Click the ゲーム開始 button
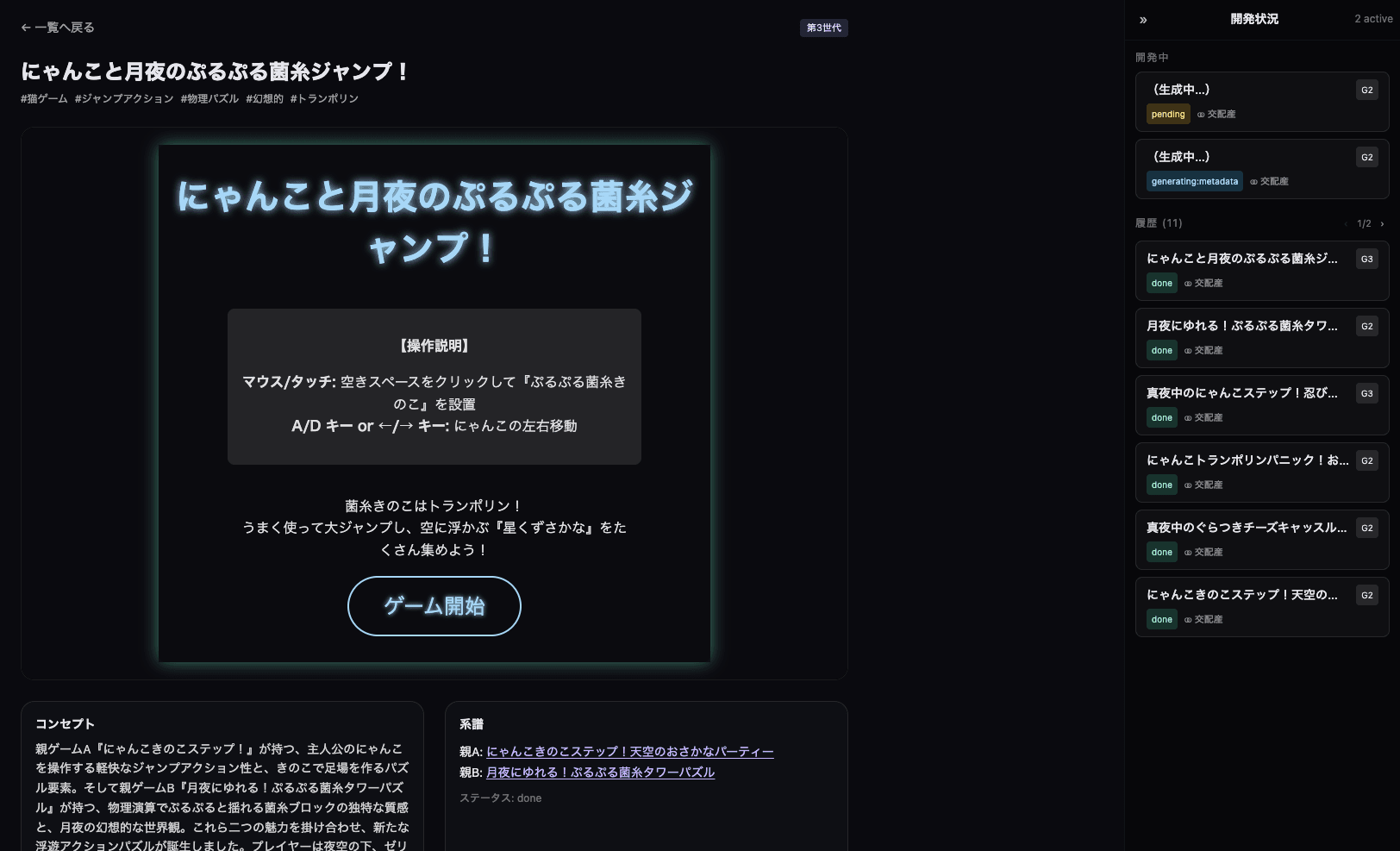 click(434, 606)
